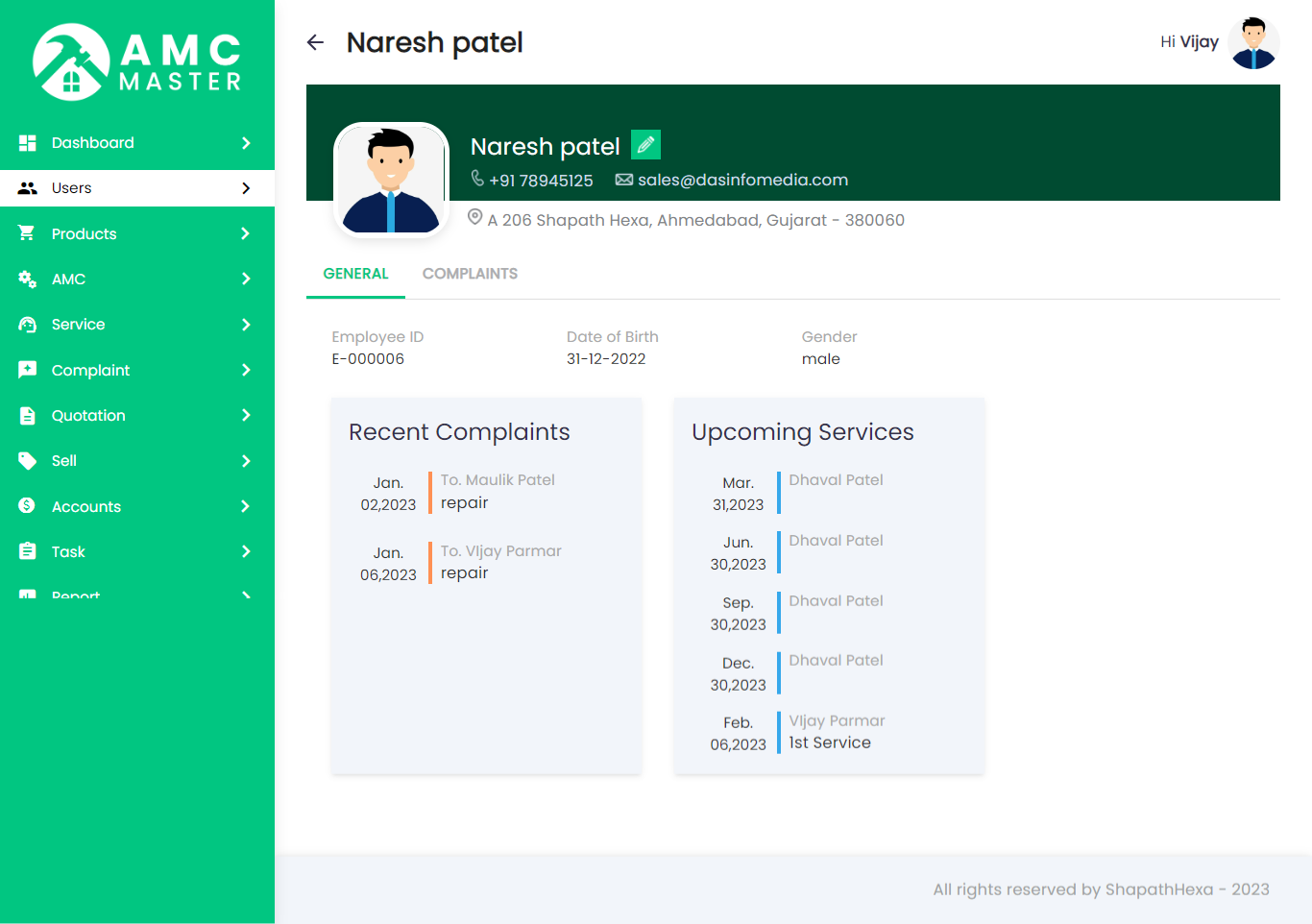The height and width of the screenshot is (924, 1312).
Task: Select the General tab
Action: [355, 274]
